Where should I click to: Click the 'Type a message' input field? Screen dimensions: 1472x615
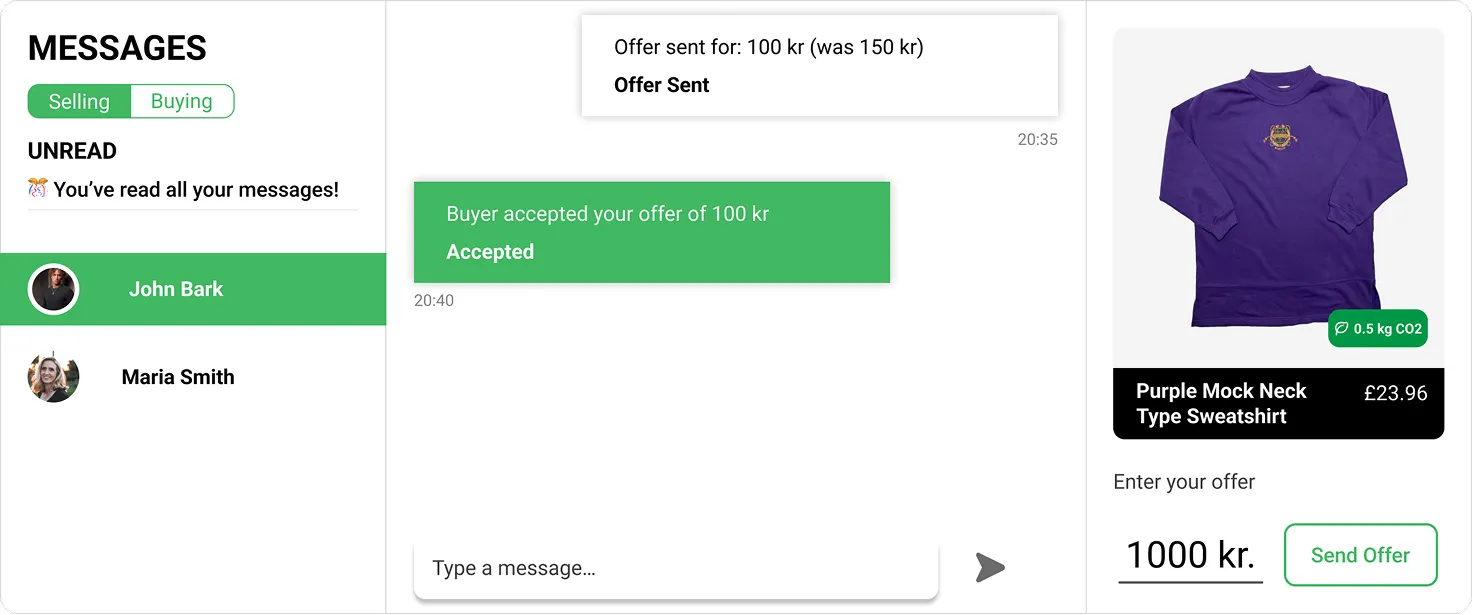tap(676, 568)
